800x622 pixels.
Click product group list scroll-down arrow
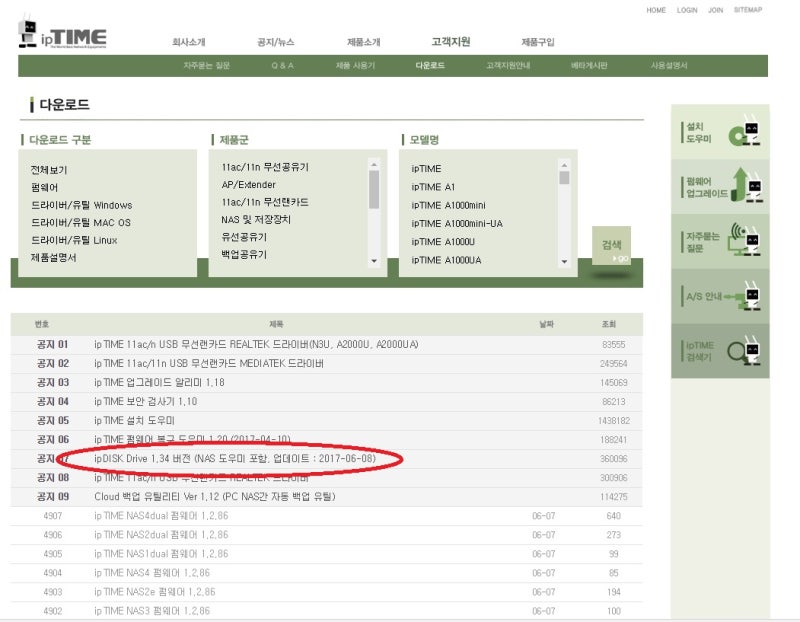[x=374, y=261]
